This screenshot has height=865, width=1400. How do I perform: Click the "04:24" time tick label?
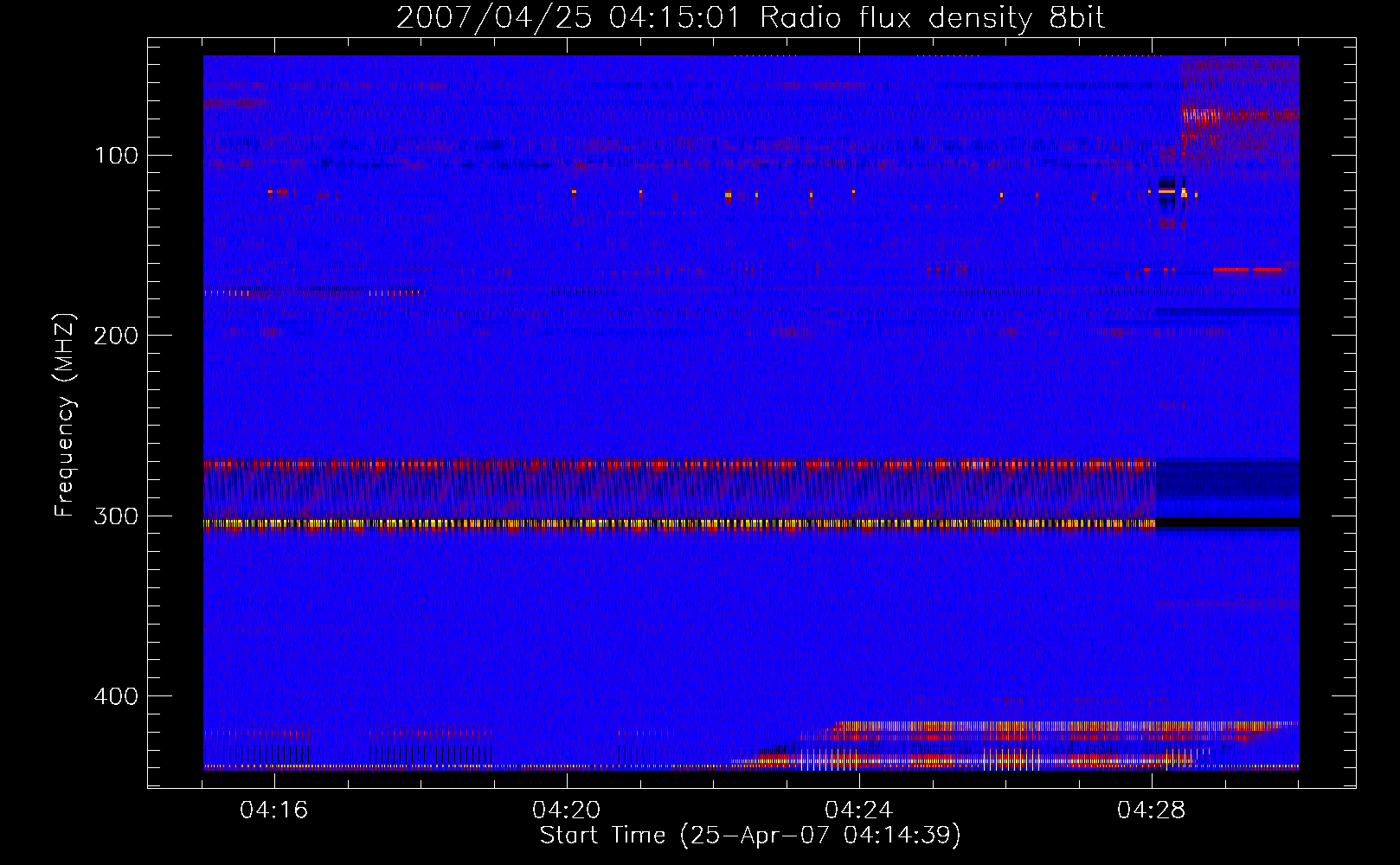pyautogui.click(x=858, y=811)
